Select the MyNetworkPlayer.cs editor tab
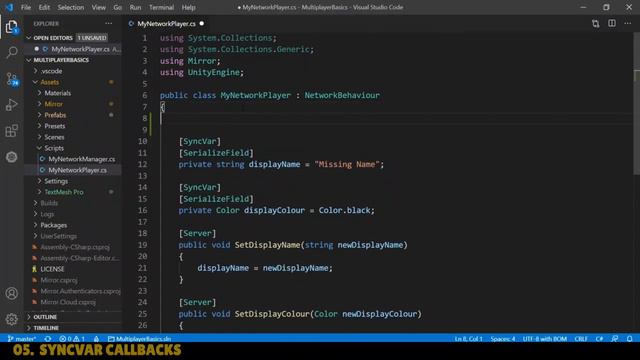 click(166, 24)
